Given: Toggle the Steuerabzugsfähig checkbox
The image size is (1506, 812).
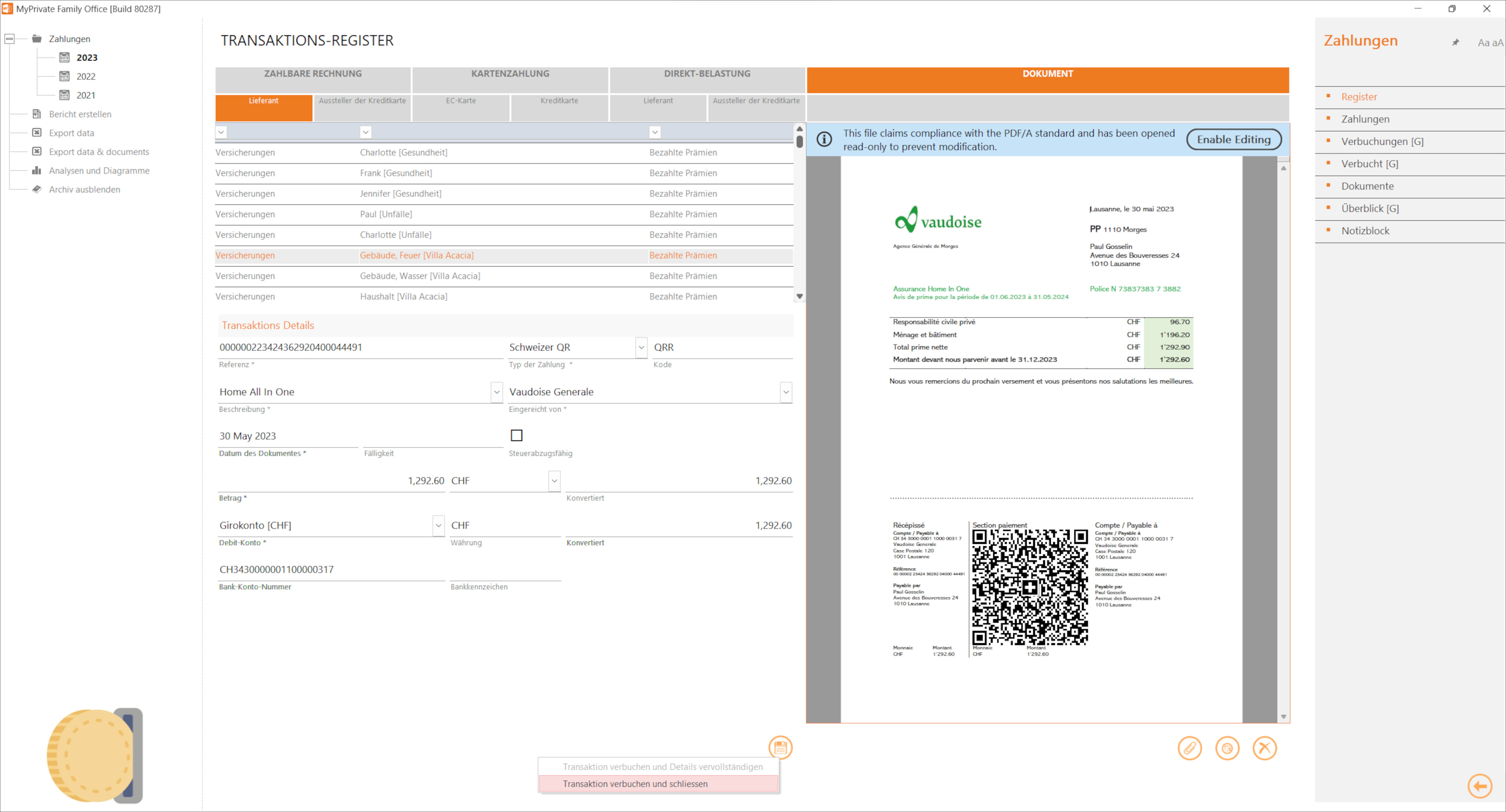Looking at the screenshot, I should tap(516, 435).
